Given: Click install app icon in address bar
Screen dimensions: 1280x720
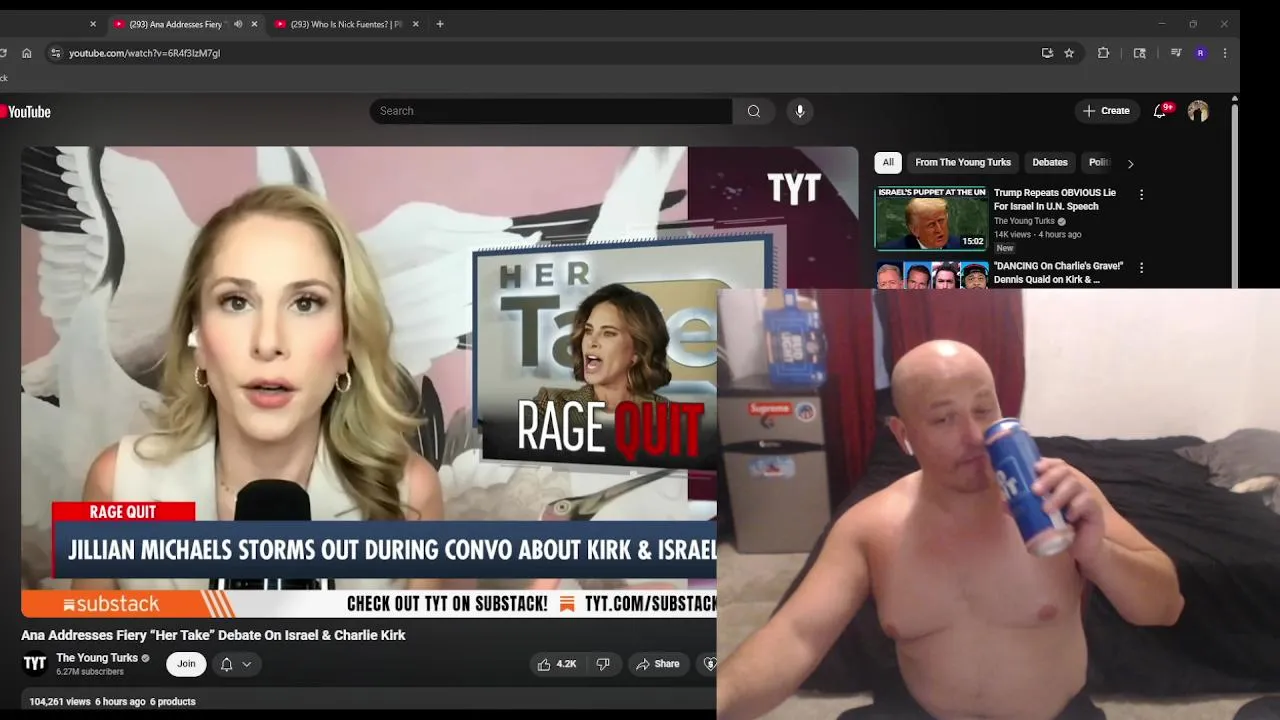Looking at the screenshot, I should pos(1047,53).
